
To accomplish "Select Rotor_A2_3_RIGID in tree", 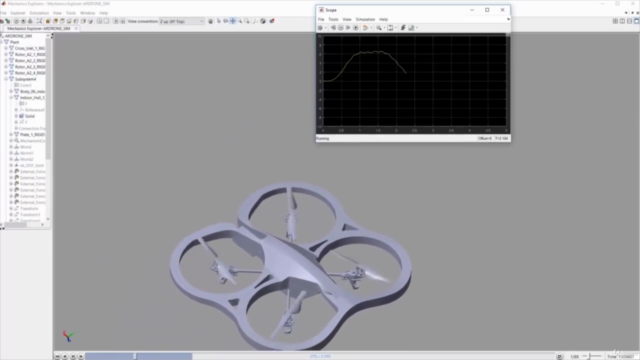I will pyautogui.click(x=30, y=67).
